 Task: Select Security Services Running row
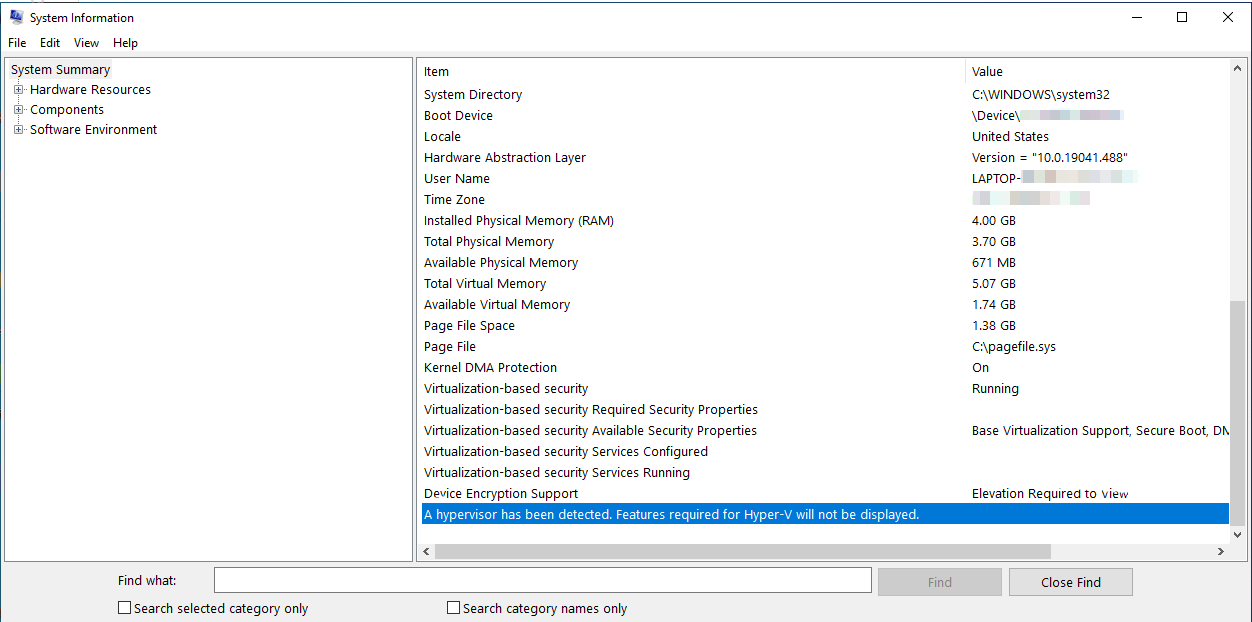click(823, 473)
